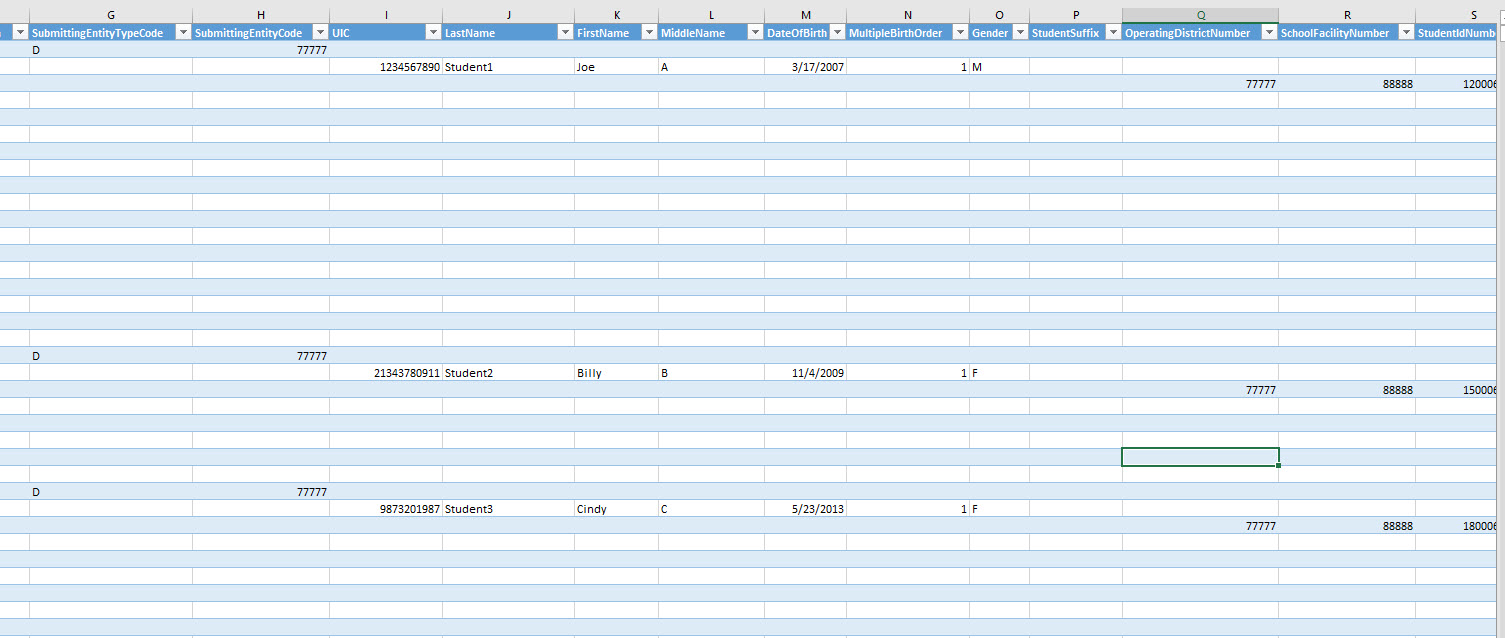Viewport: 1505px width, 638px height.
Task: Select the birth date 3/17/2007
Action: click(805, 67)
